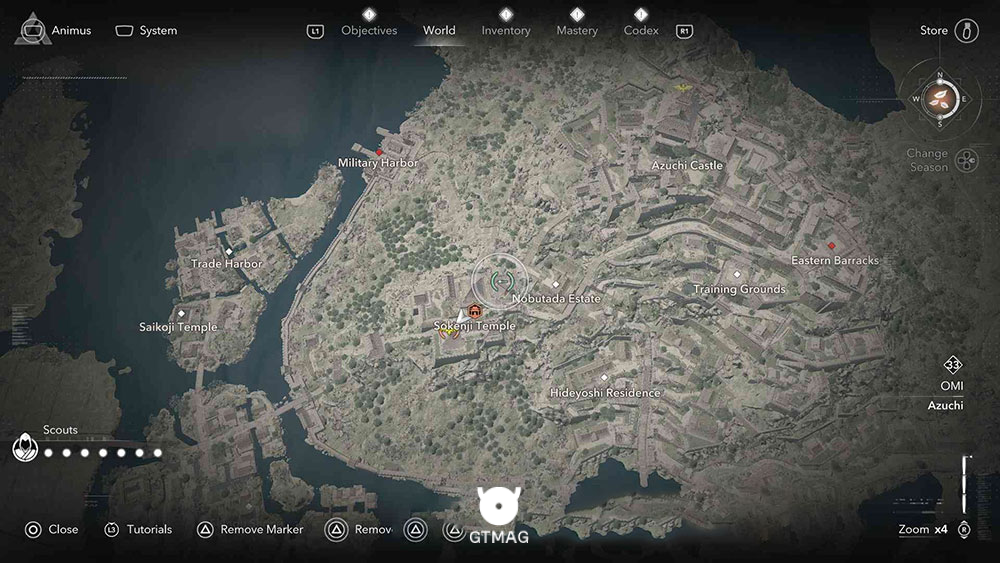
Task: Click the Azuchi Castle label
Action: [687, 165]
